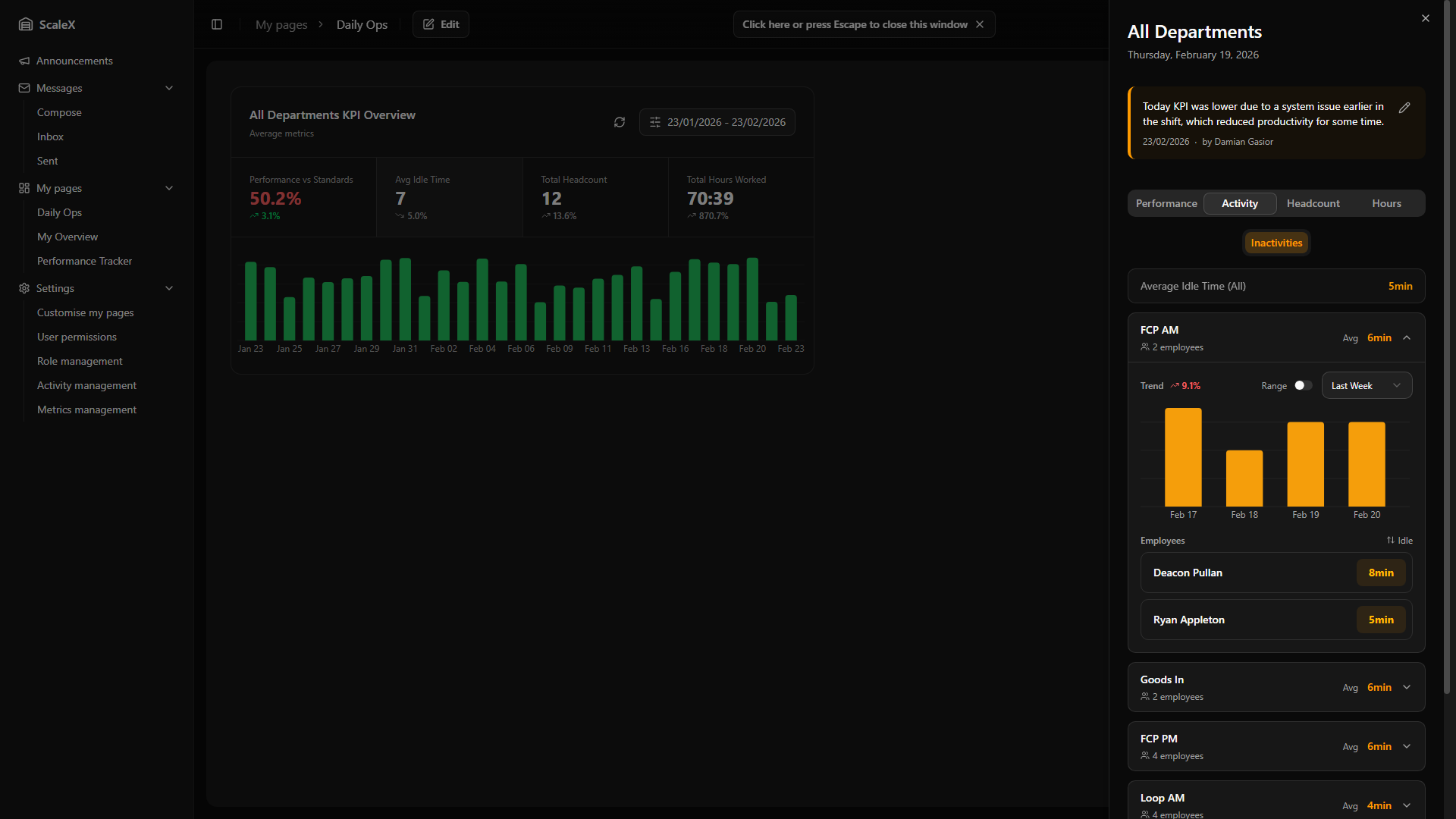Toggle the Range switch

pyautogui.click(x=1303, y=385)
